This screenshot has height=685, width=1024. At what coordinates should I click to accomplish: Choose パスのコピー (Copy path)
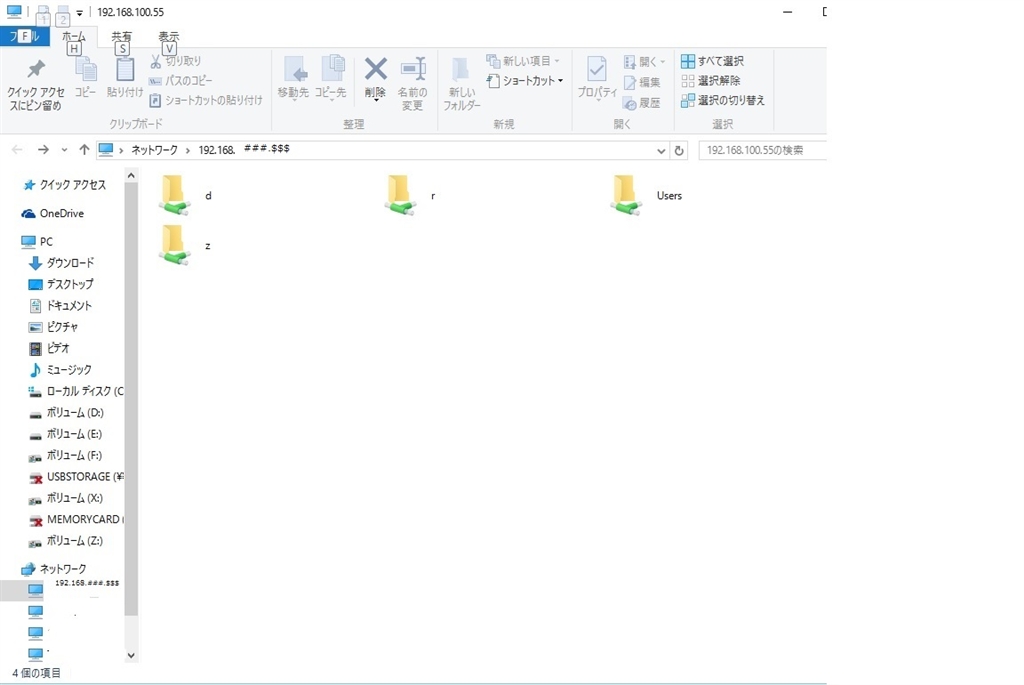[x=180, y=81]
